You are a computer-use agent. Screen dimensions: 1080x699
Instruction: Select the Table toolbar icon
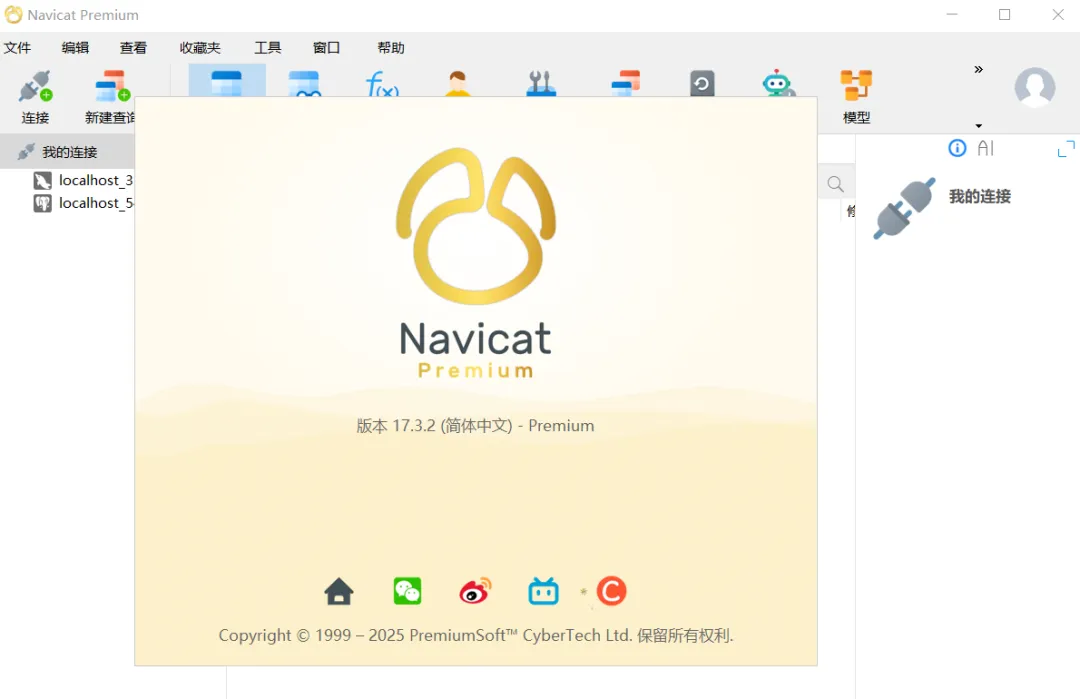click(227, 83)
